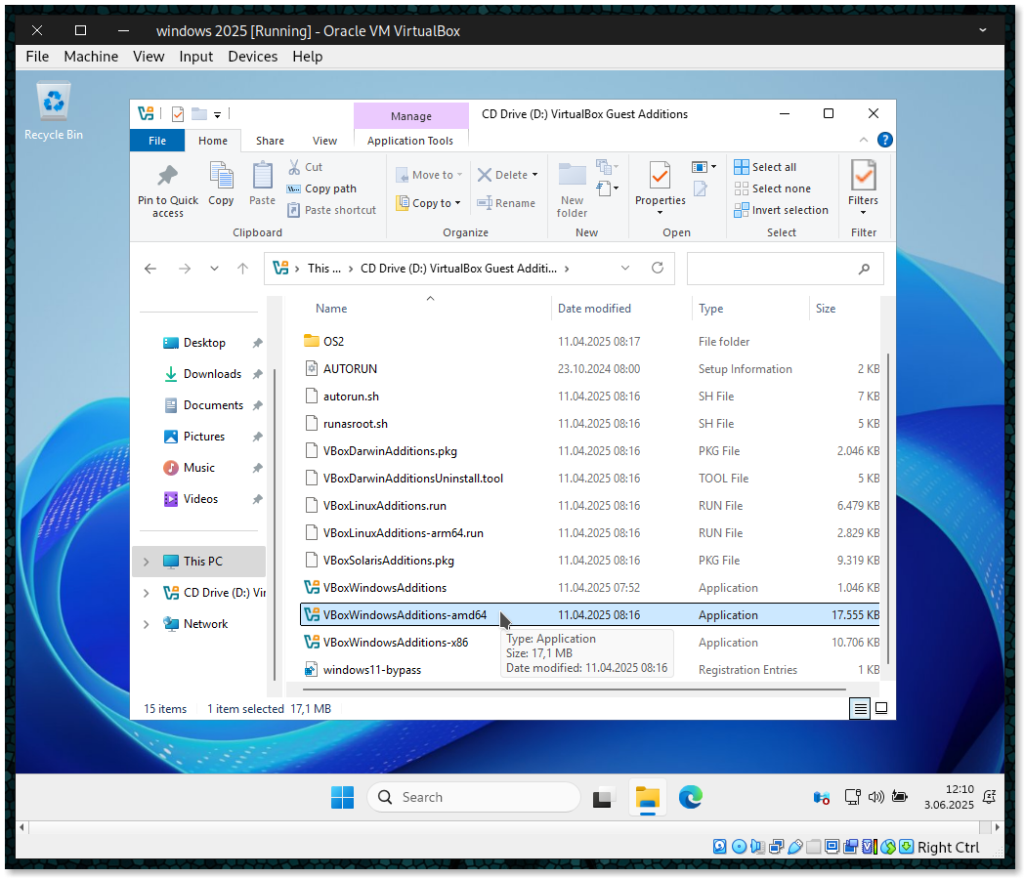Click the file list horizontal scrollbar
The width and height of the screenshot is (1024, 878).
(x=574, y=689)
